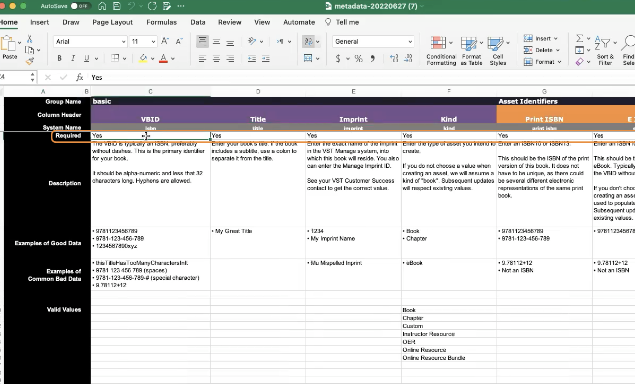Click the Copy icon
This screenshot has width=635, height=384.
pyautogui.click(x=29, y=50)
